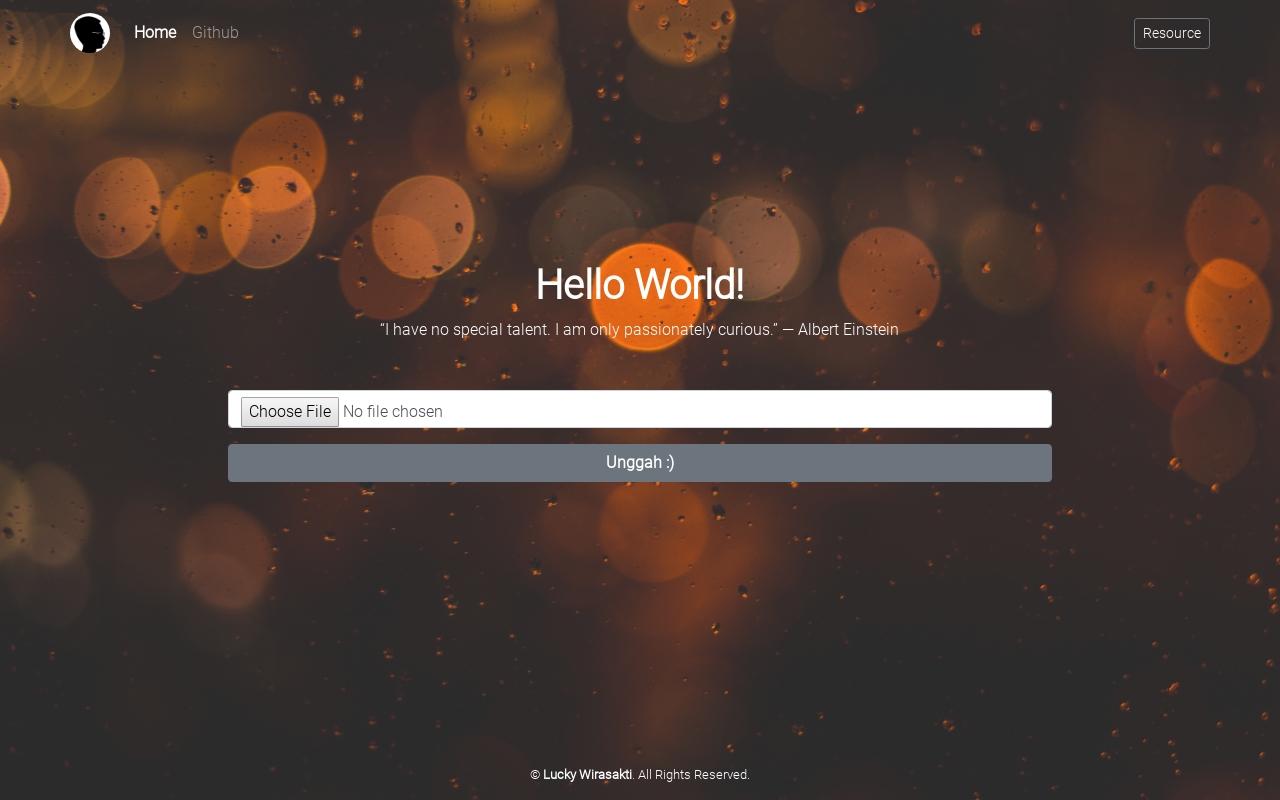Click the Hello World! heading

pos(640,284)
